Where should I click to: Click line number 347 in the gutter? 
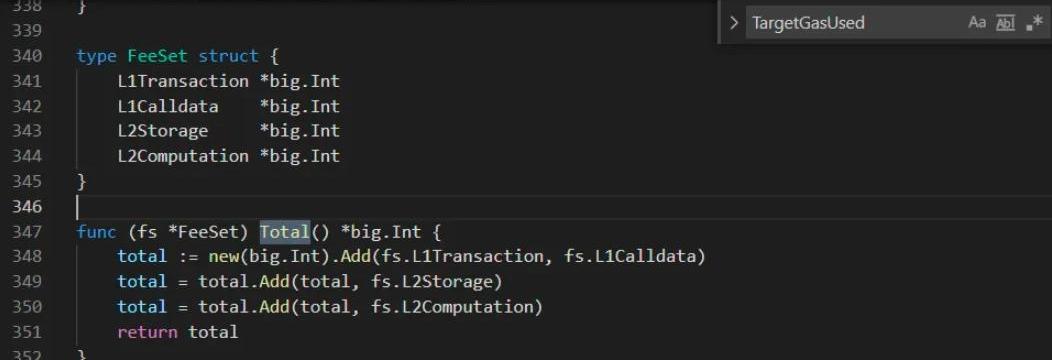point(27,232)
